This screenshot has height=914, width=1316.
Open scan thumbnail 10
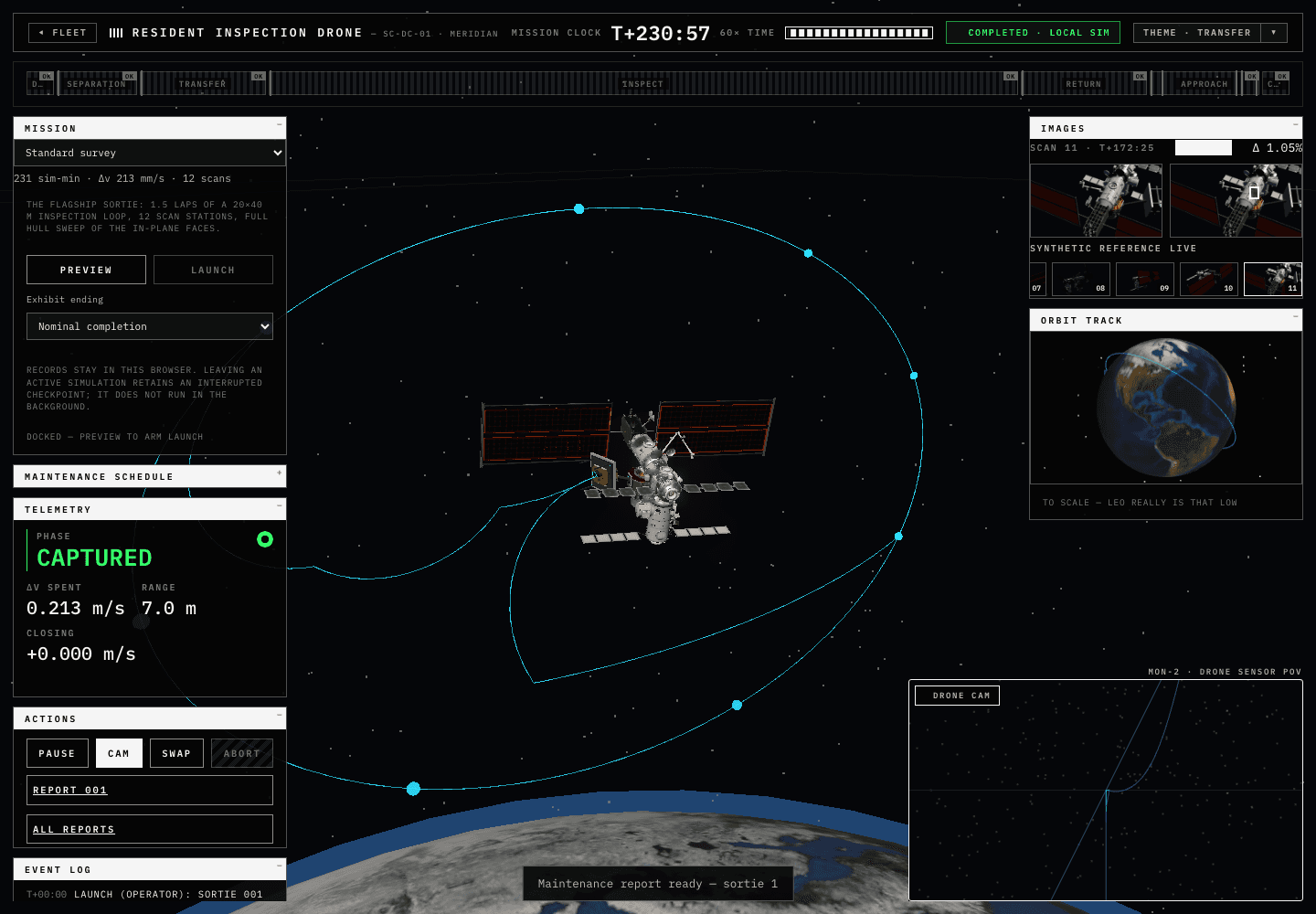[x=1209, y=279]
